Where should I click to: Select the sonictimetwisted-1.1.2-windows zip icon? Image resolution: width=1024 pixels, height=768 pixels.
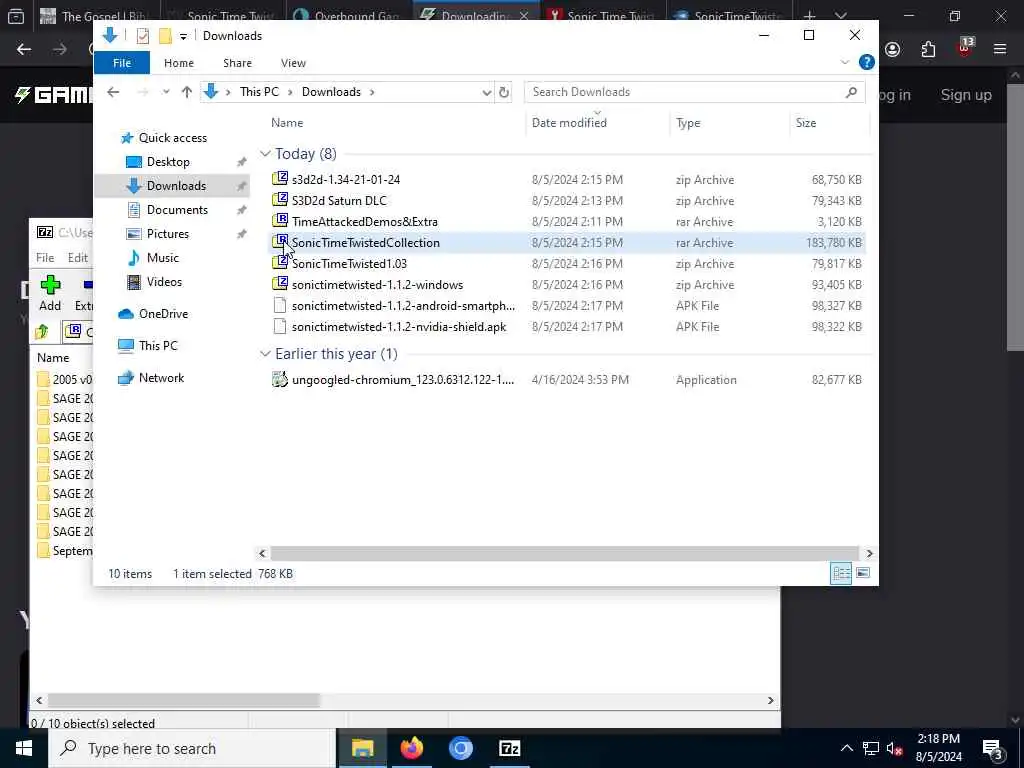tap(280, 284)
